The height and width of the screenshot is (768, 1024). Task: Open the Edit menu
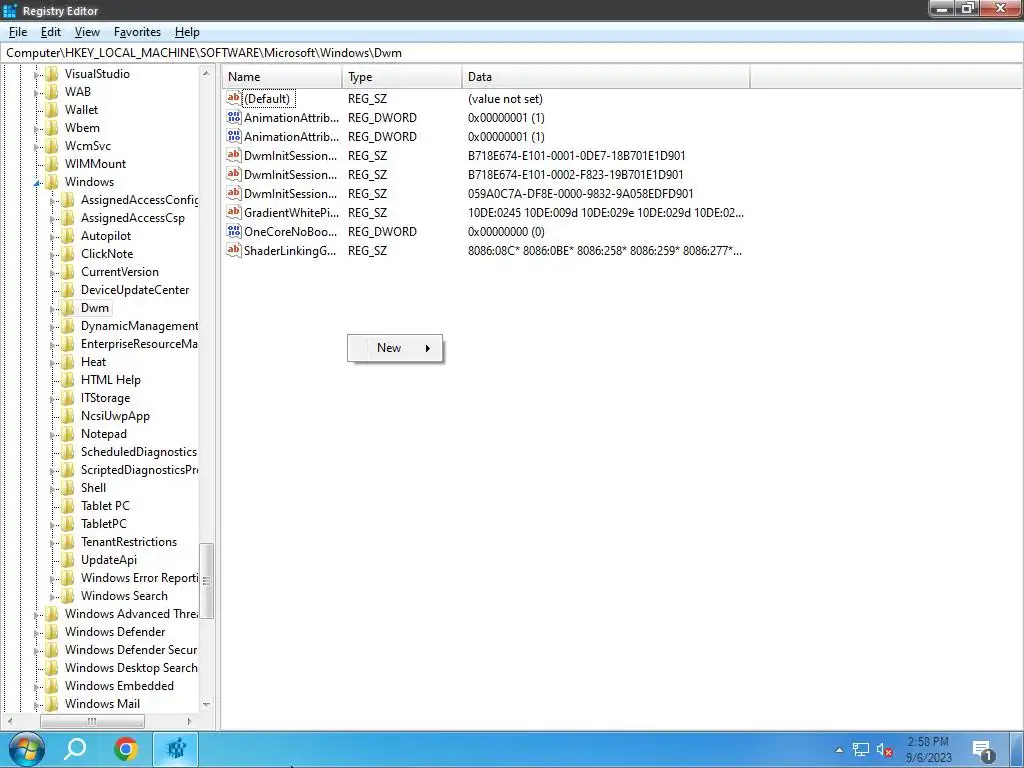point(50,32)
